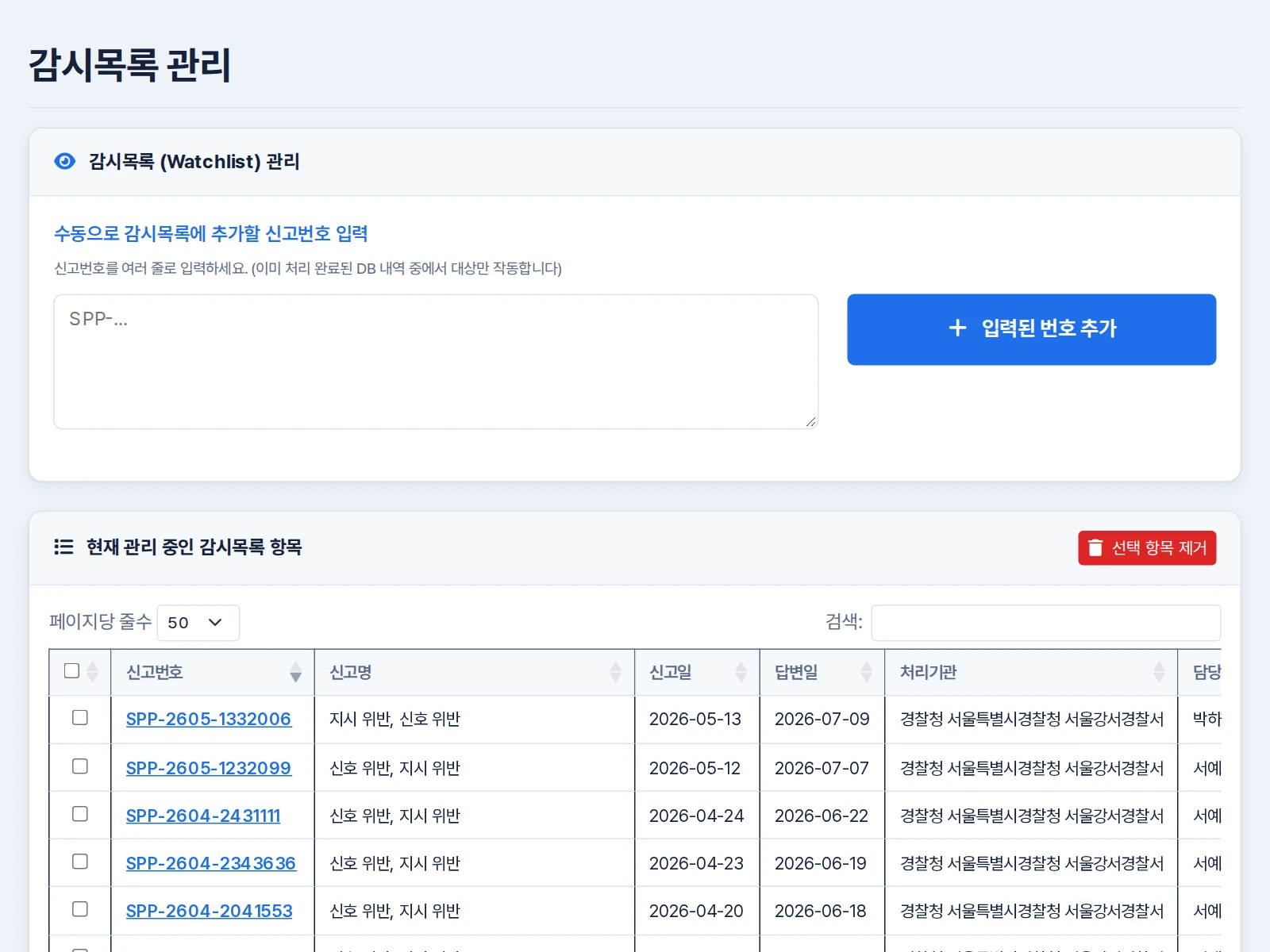Click sort arrows next to select-all checkbox

92,673
